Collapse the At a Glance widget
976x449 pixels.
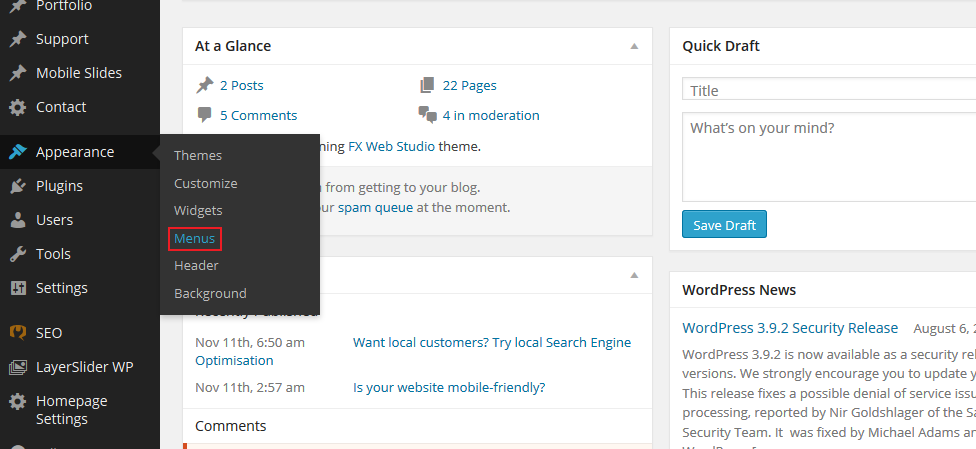coord(634,46)
